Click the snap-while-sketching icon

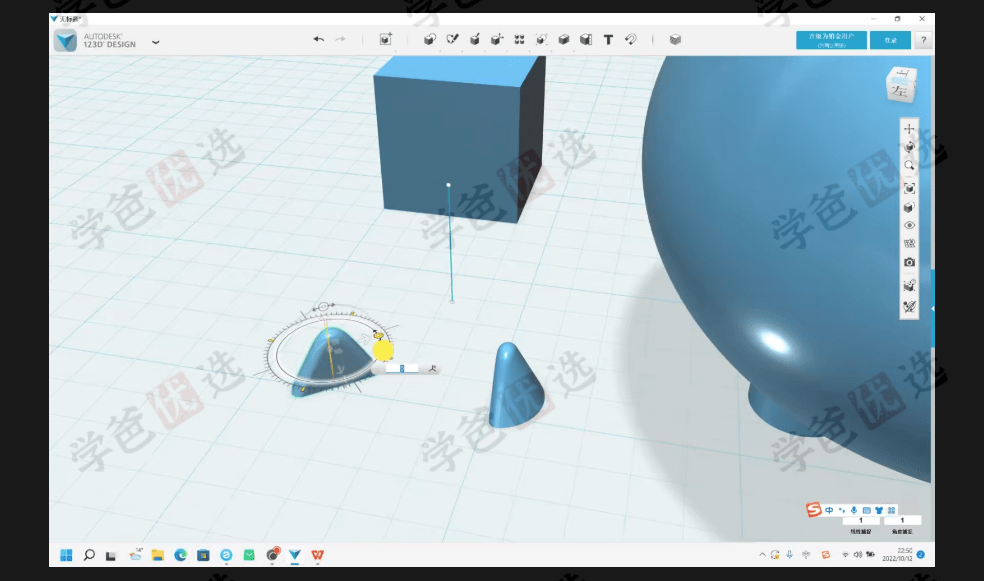pyautogui.click(x=909, y=285)
